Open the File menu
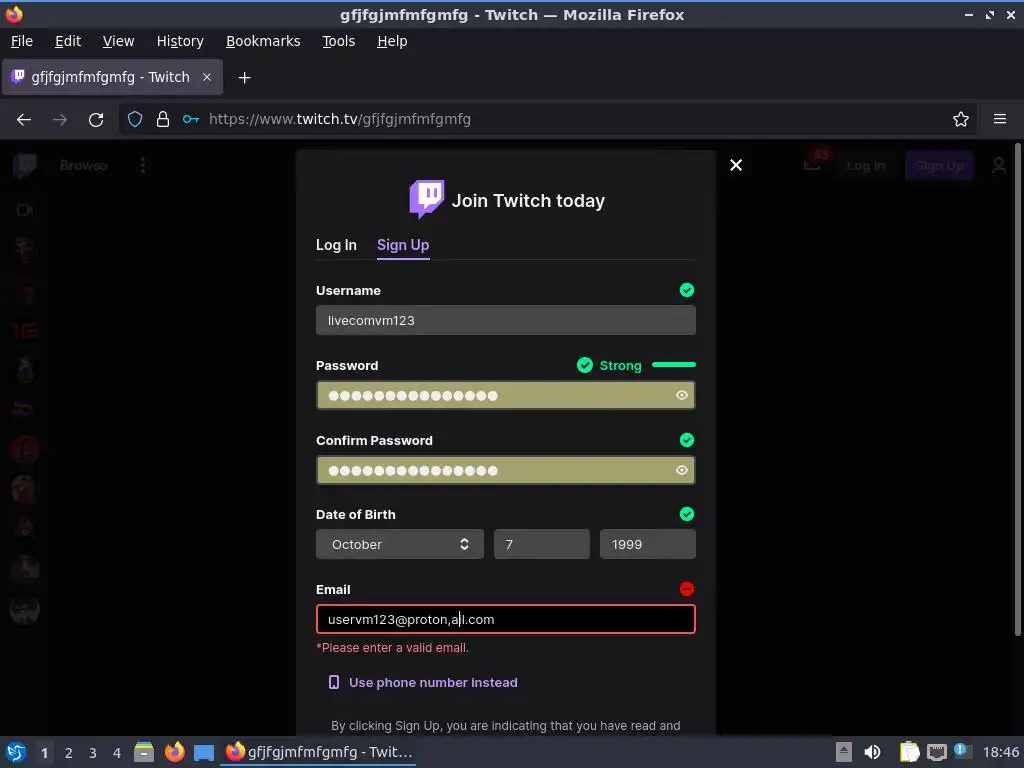 (x=22, y=41)
